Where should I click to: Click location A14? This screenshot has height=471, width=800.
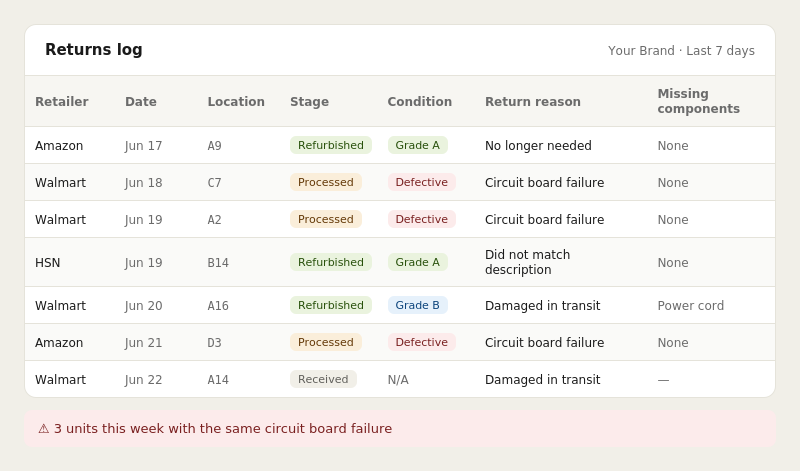(218, 380)
